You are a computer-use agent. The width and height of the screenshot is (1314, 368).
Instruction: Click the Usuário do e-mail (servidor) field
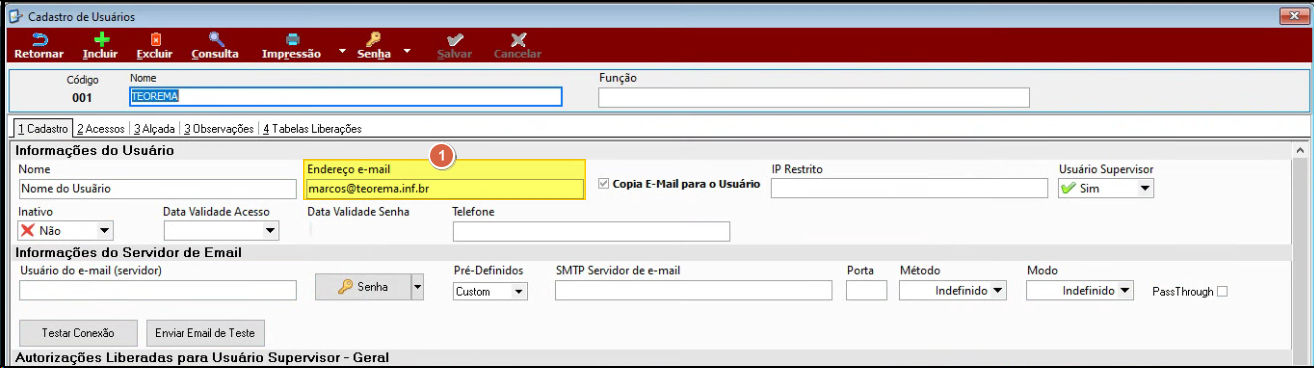point(158,290)
